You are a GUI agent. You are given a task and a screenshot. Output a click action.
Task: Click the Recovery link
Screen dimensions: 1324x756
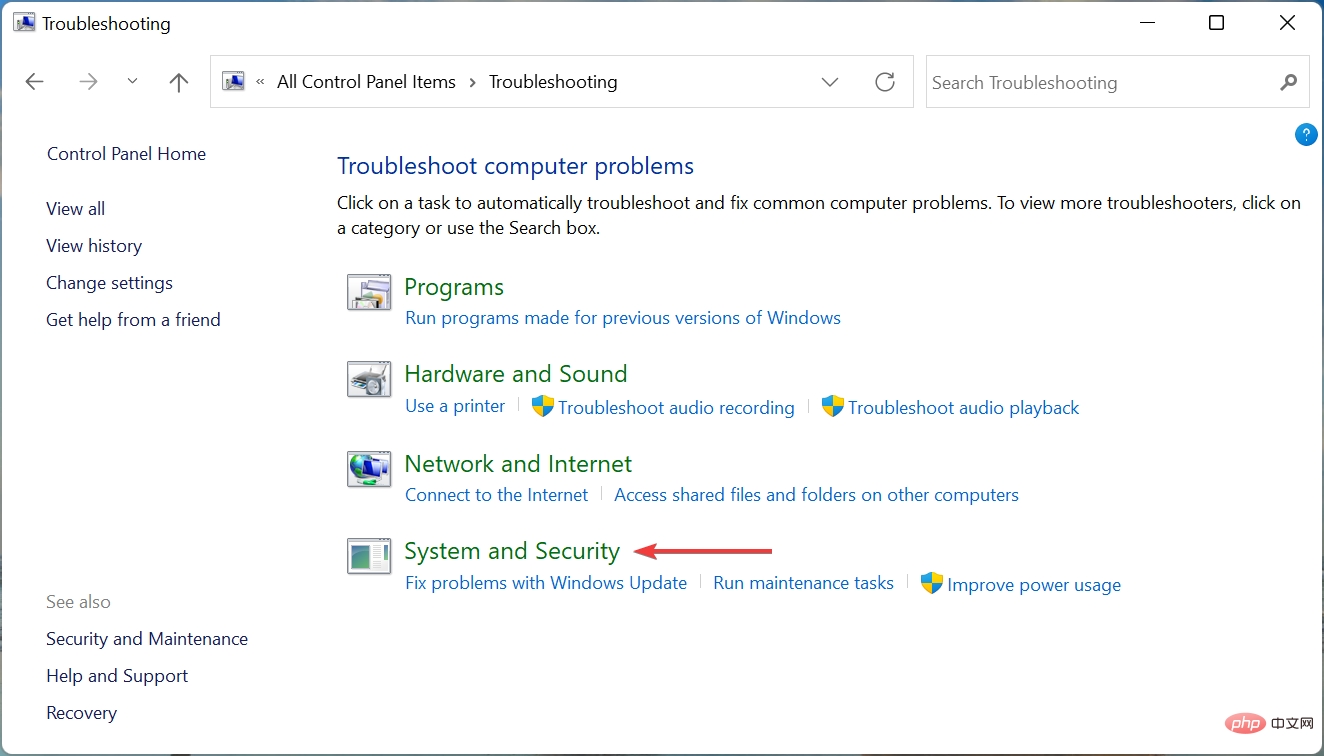click(81, 713)
